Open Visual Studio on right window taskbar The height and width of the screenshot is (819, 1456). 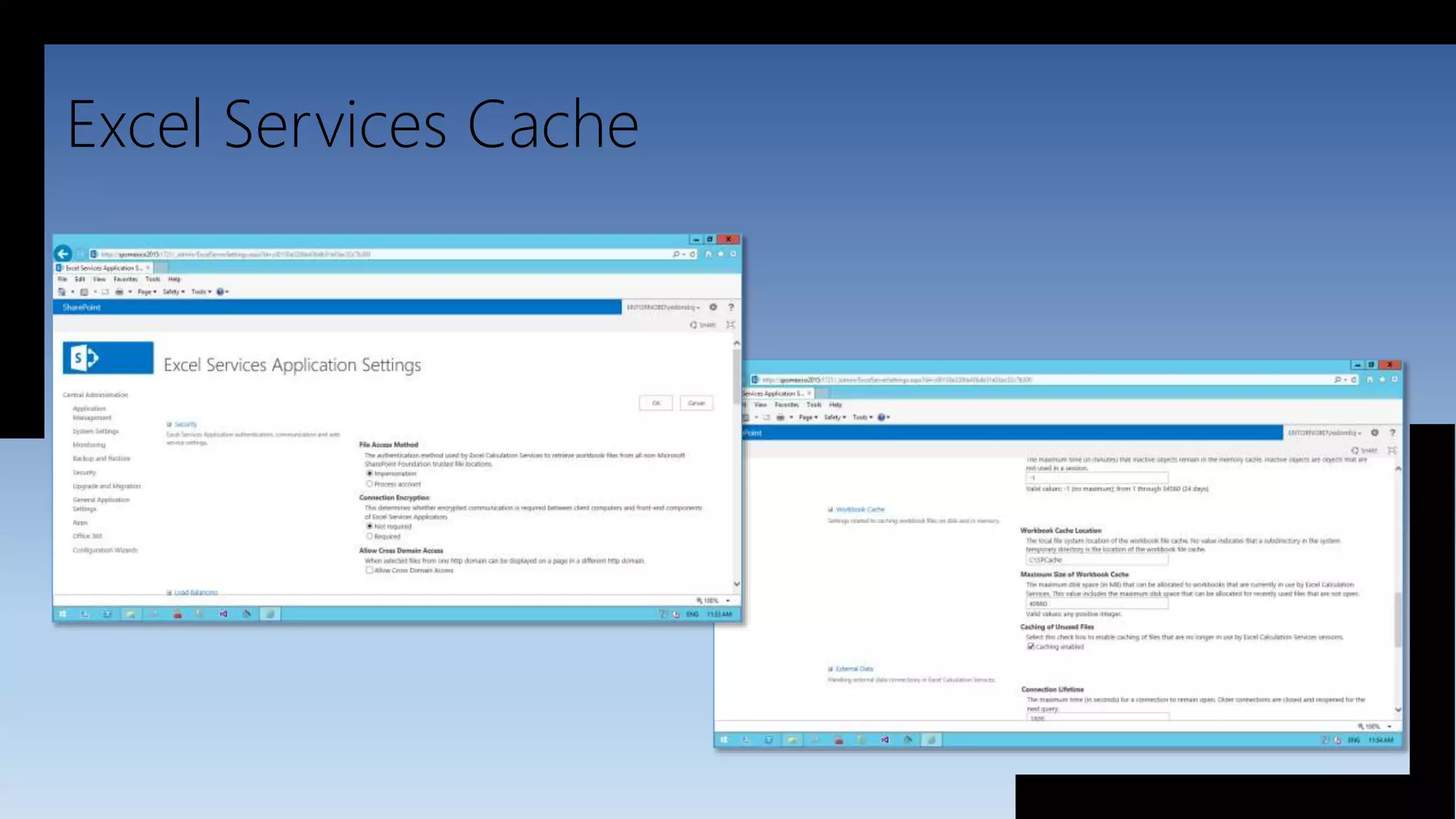click(x=885, y=740)
